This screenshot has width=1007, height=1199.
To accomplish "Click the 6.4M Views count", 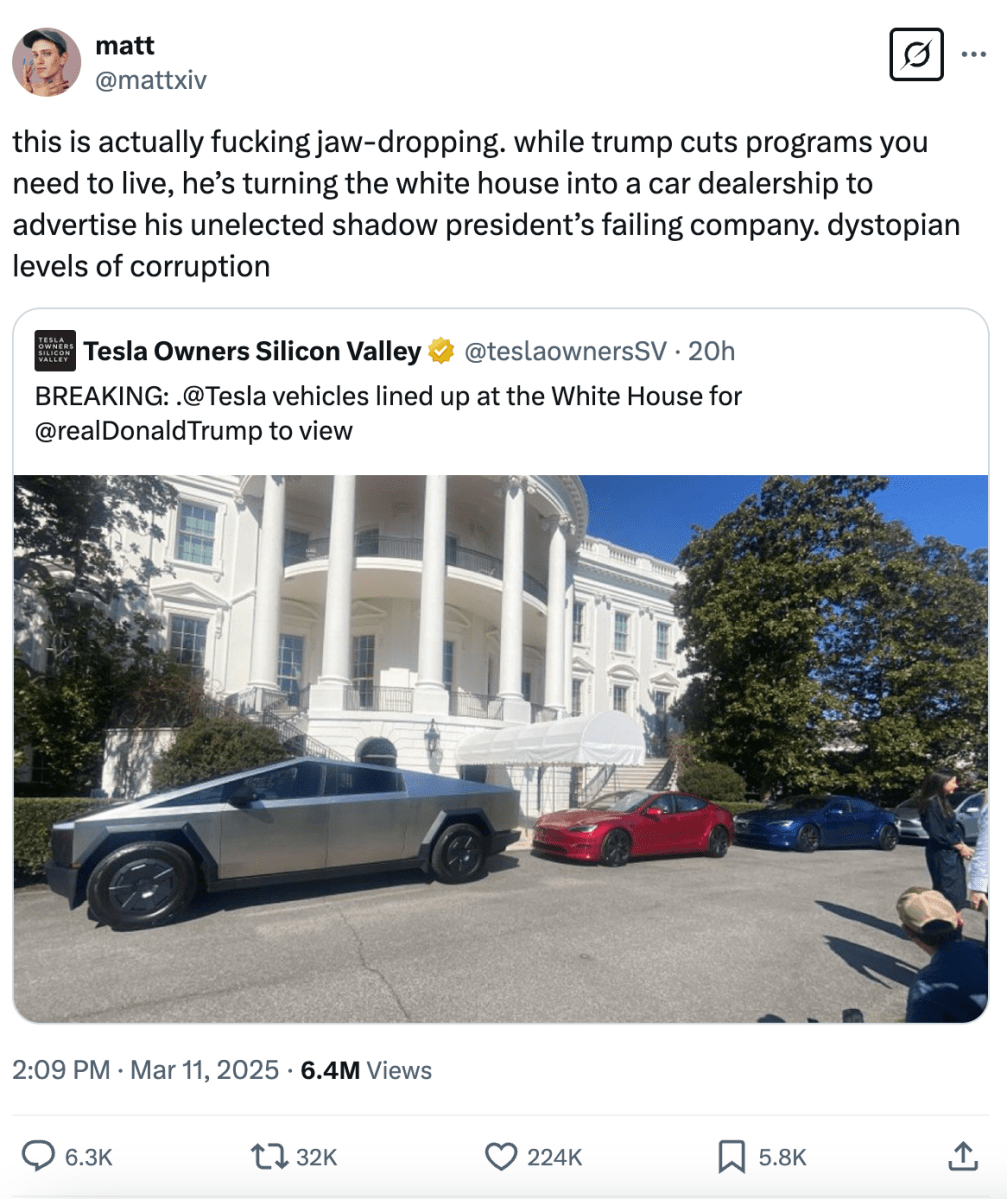I will point(366,1070).
